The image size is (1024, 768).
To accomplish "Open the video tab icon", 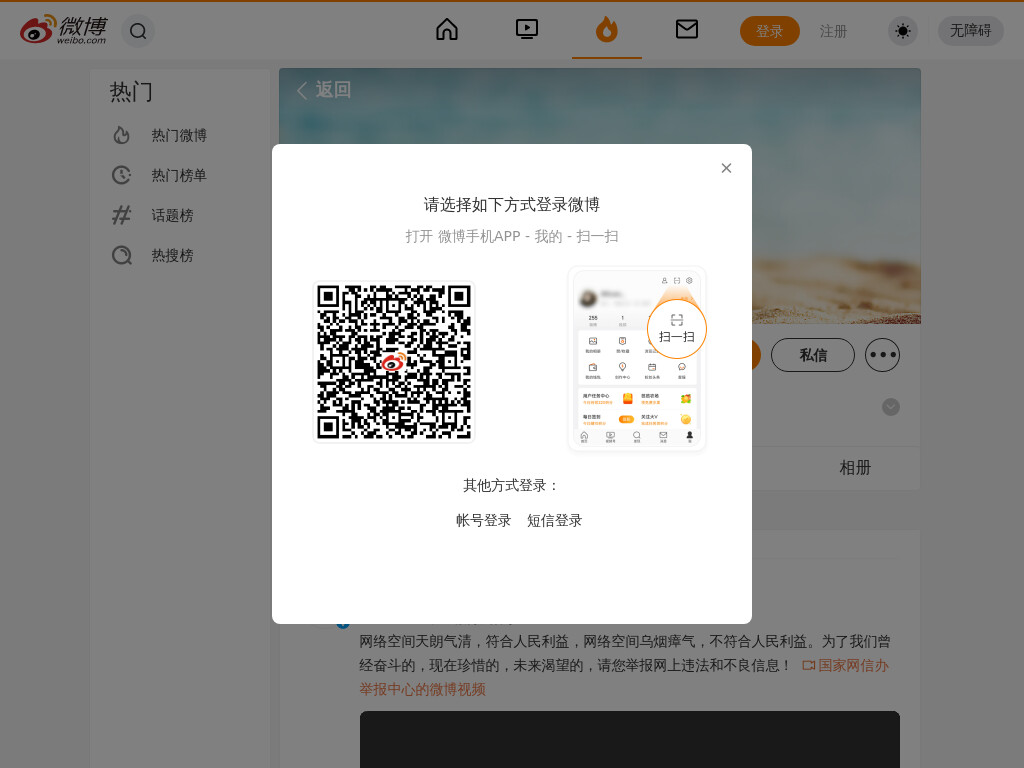I will (x=526, y=29).
